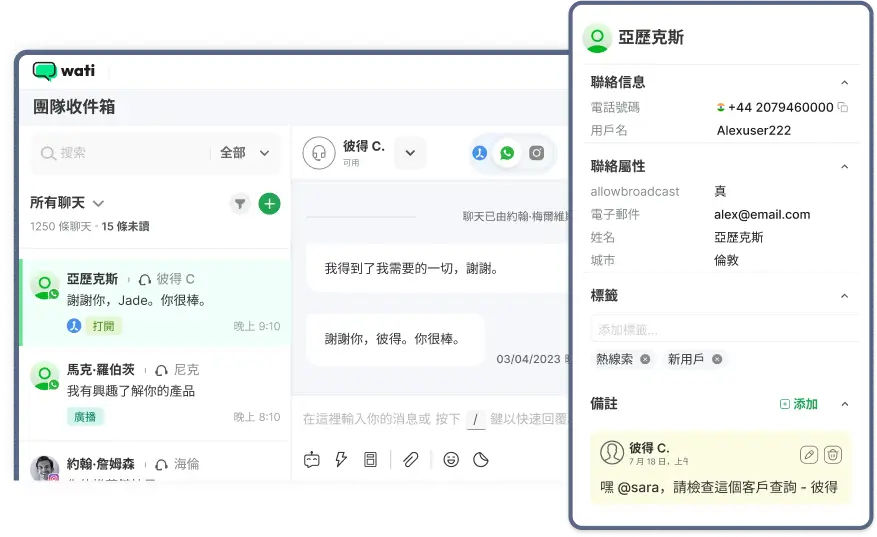Click username Alexuser222
This screenshot has height=537, width=877.
coord(753,130)
